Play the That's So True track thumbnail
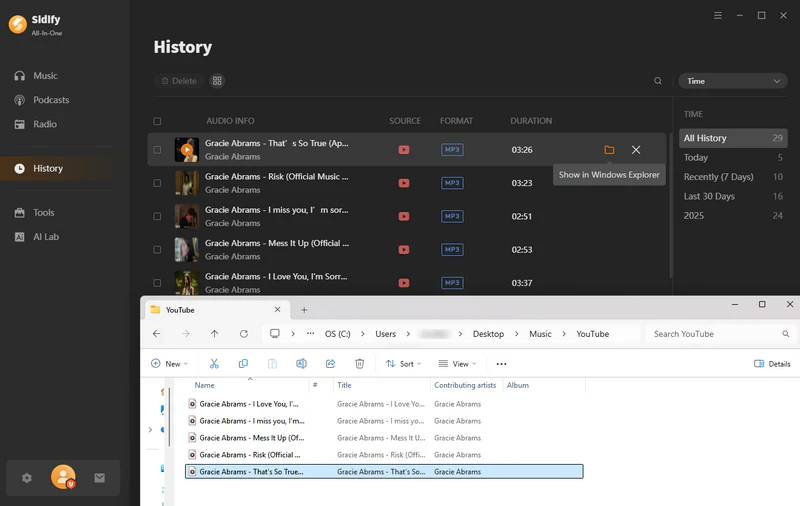The image size is (800, 506). (187, 150)
